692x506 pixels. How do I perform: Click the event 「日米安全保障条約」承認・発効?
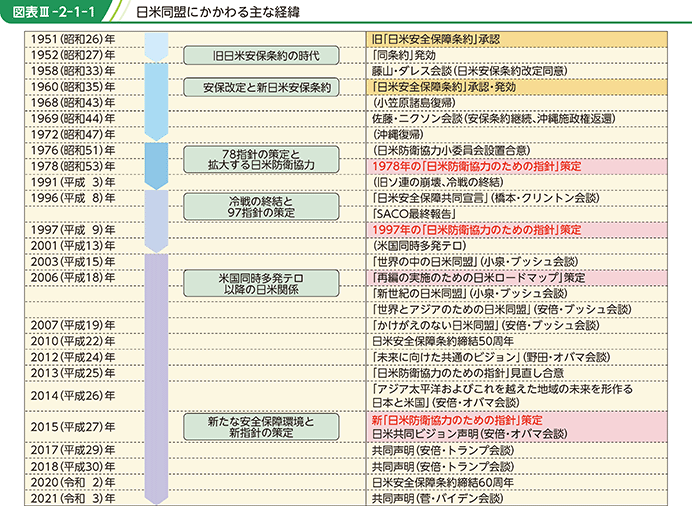444,87
